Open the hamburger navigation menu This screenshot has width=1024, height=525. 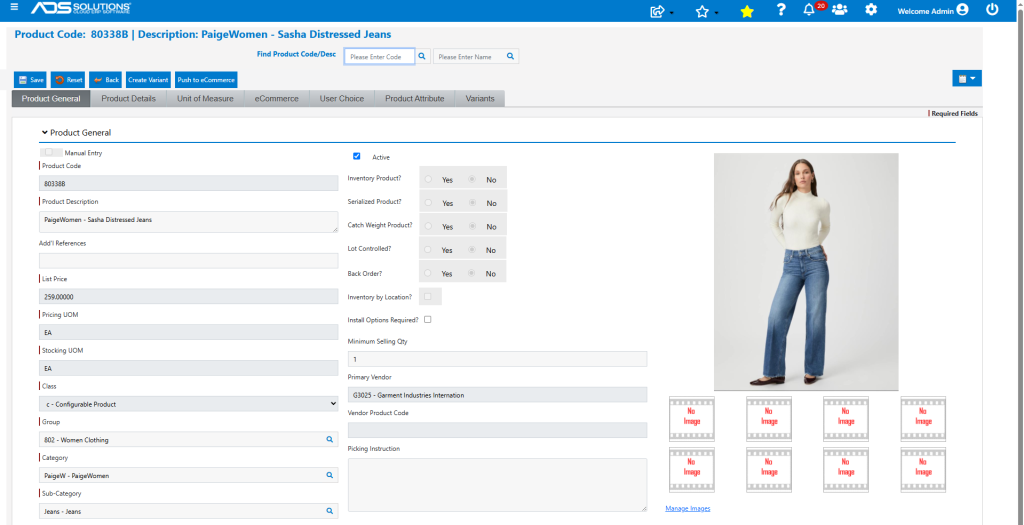(x=14, y=7)
